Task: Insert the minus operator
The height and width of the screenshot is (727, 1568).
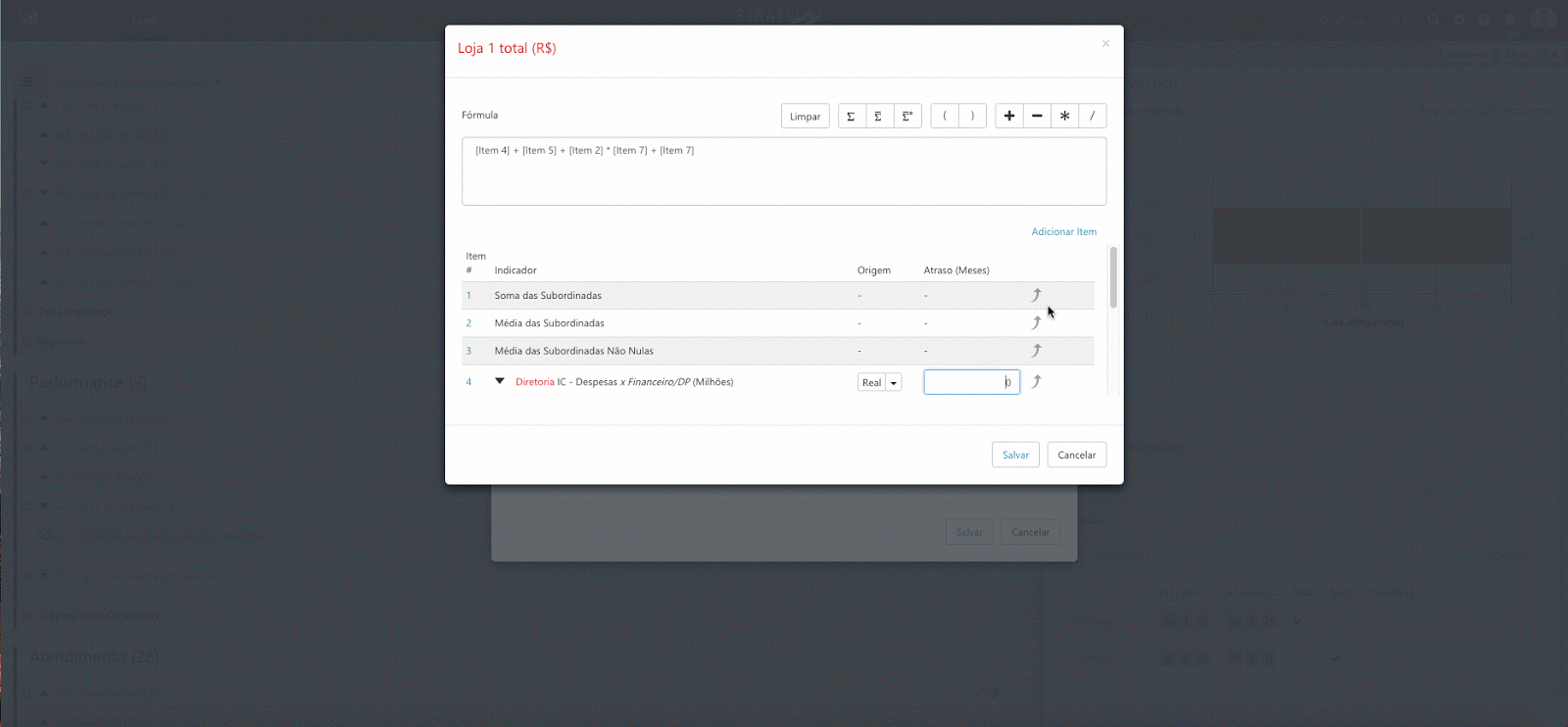Action: click(1037, 117)
